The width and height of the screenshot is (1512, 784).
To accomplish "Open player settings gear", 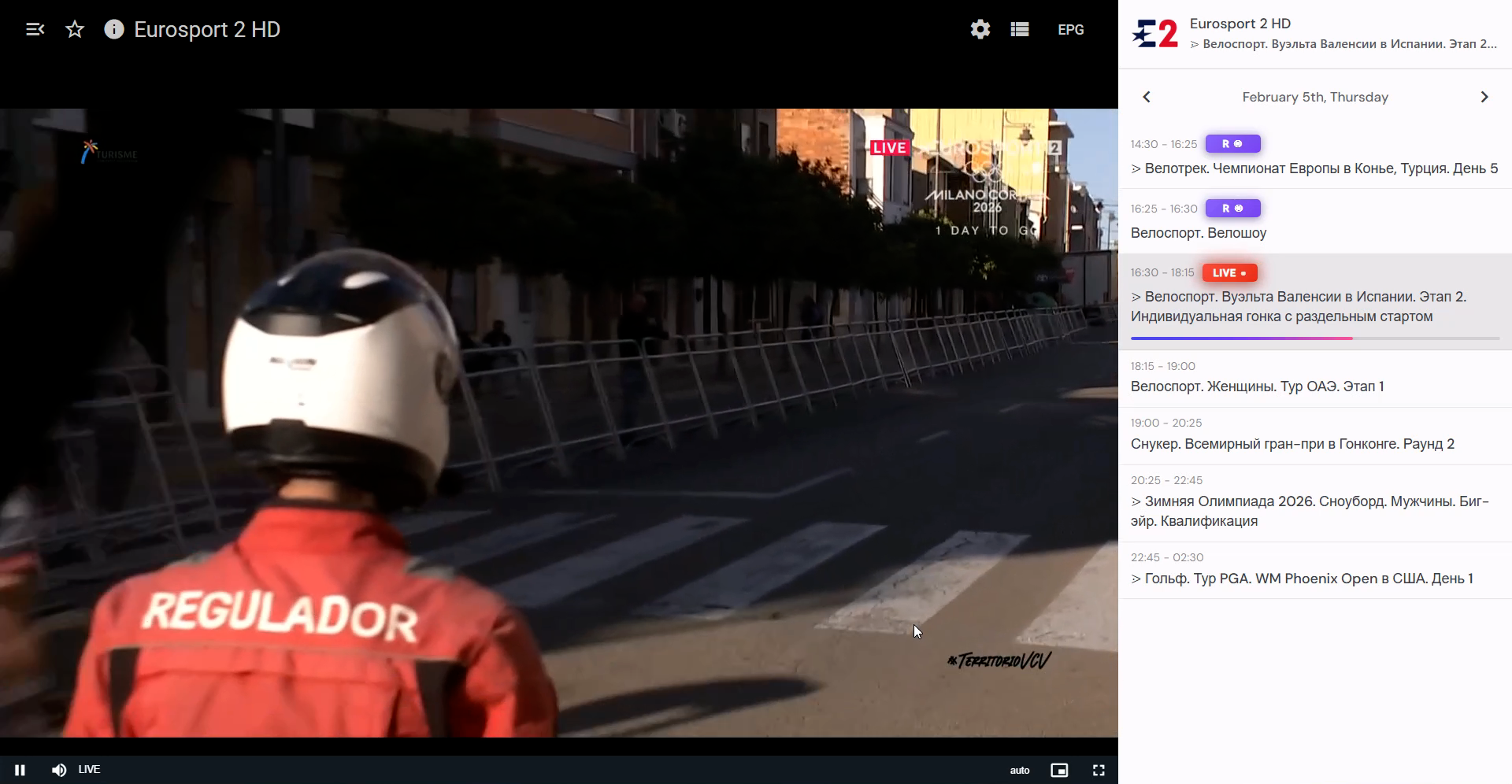I will pos(980,30).
